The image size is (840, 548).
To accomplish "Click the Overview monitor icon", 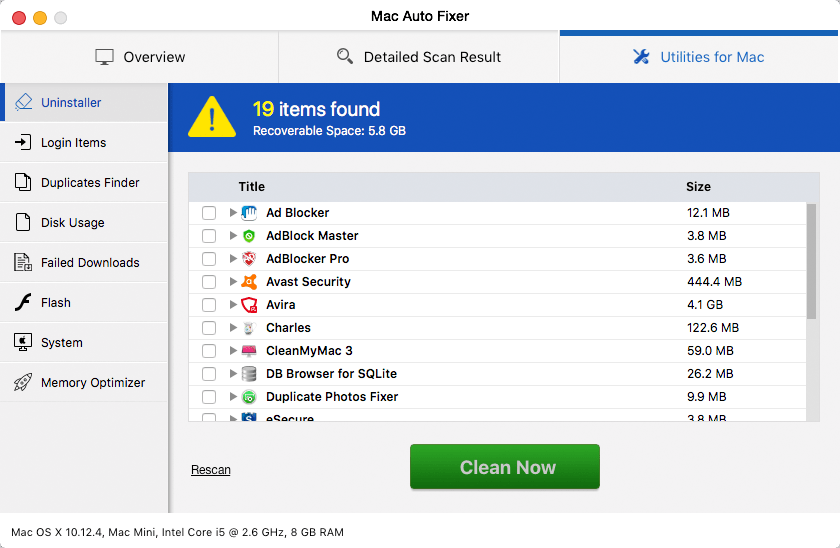I will [104, 57].
